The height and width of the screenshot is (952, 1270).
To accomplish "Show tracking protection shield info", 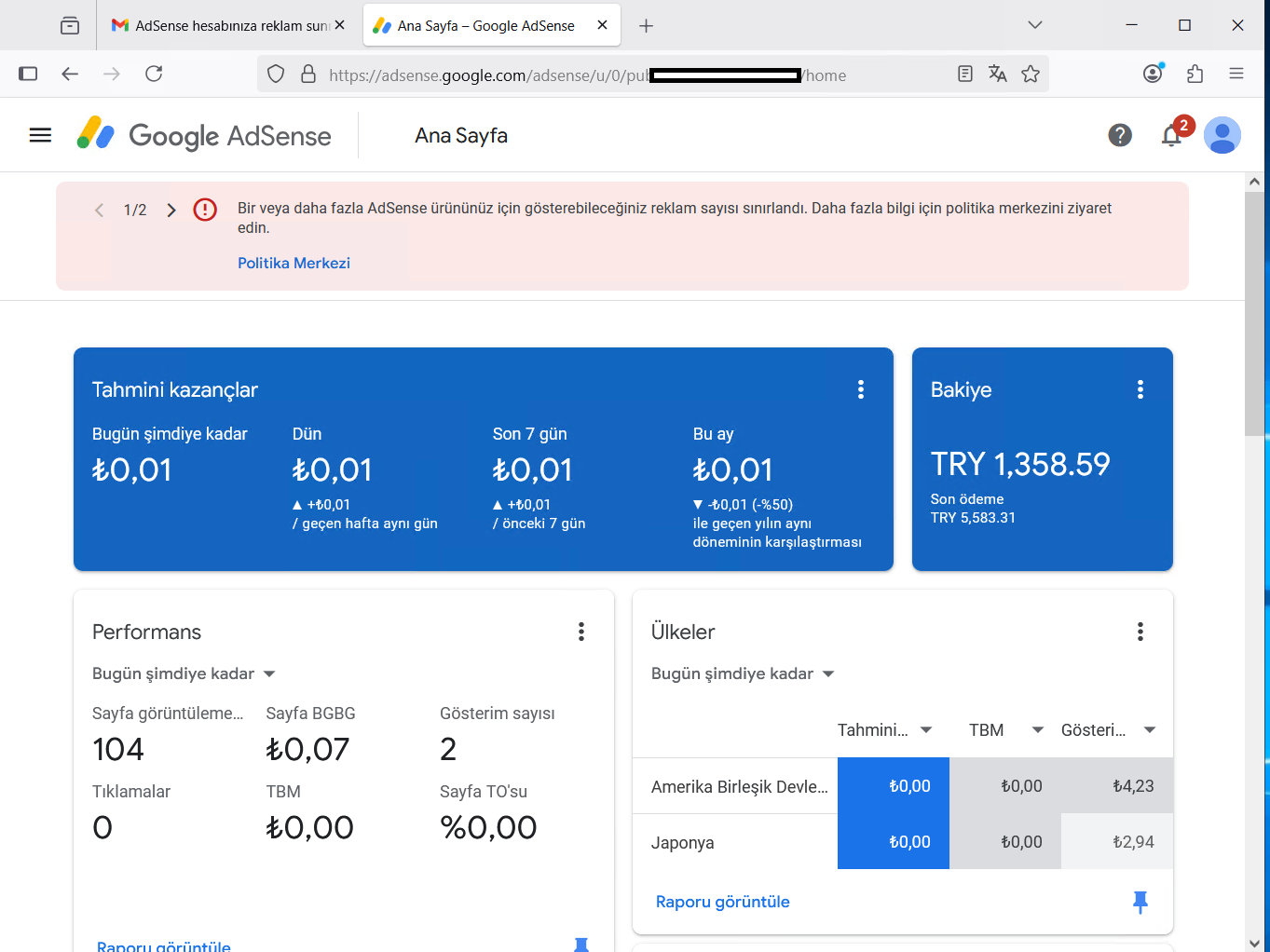I will [x=276, y=74].
